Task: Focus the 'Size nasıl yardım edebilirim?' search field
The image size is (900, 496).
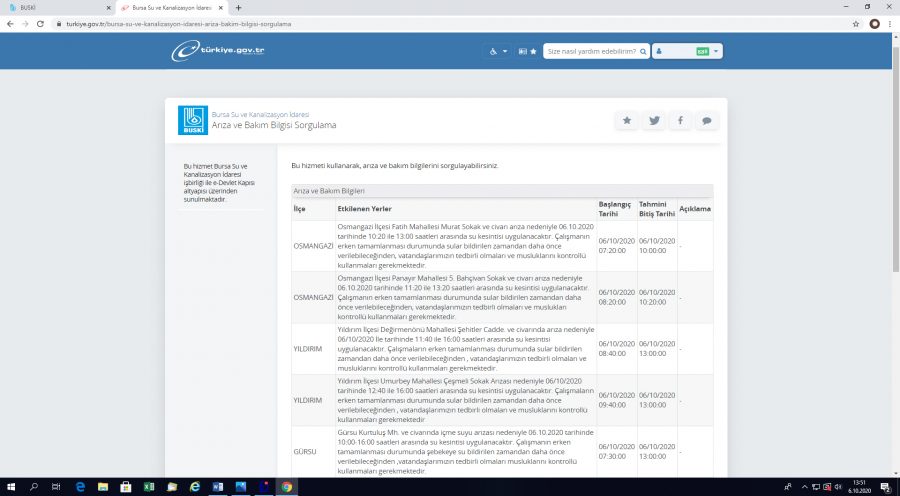Action: [591, 51]
